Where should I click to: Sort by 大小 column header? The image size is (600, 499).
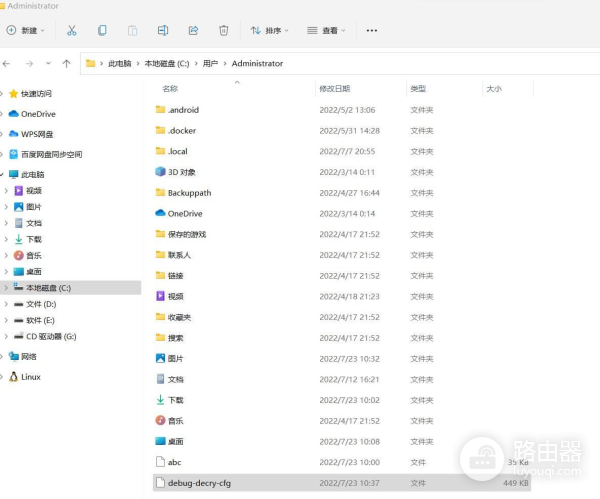point(494,89)
